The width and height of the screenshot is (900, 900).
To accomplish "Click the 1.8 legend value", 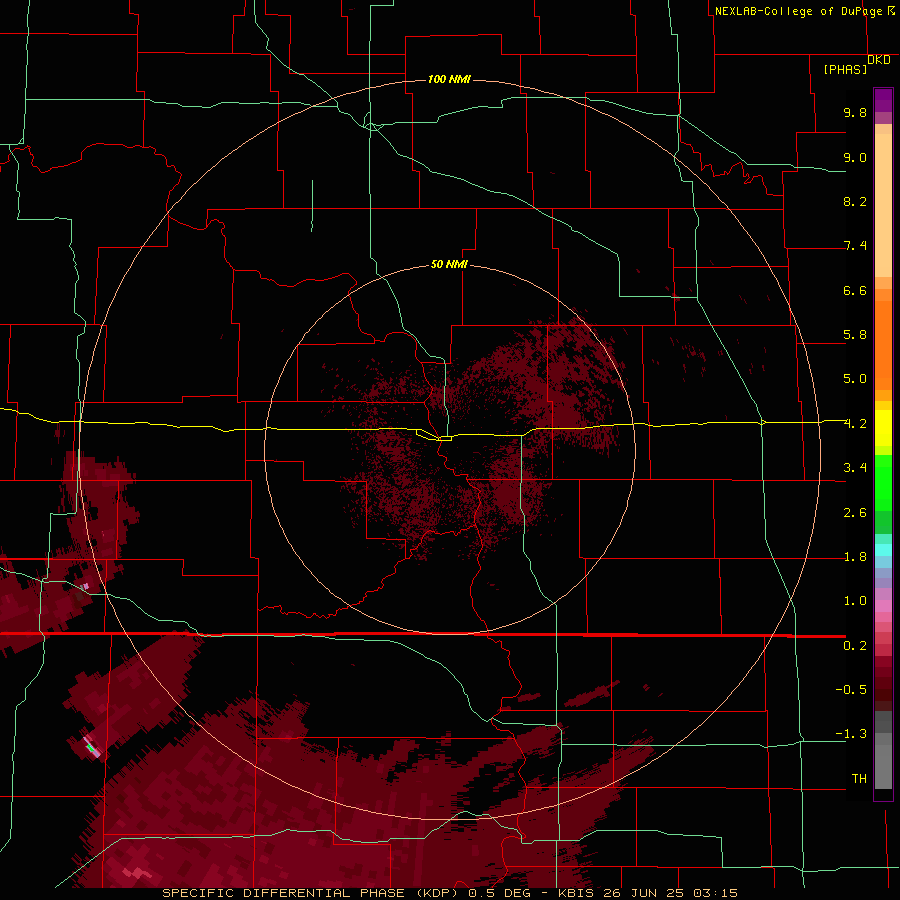I will 855,557.
